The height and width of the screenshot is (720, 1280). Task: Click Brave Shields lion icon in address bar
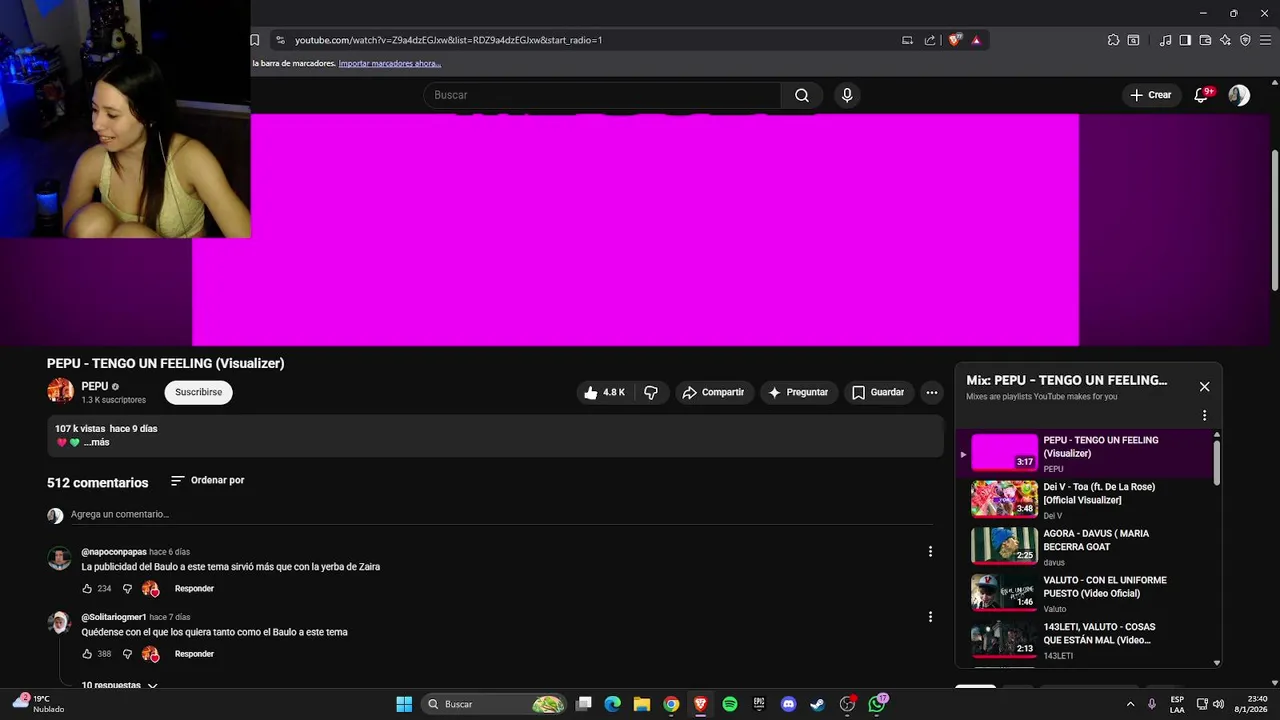point(955,40)
